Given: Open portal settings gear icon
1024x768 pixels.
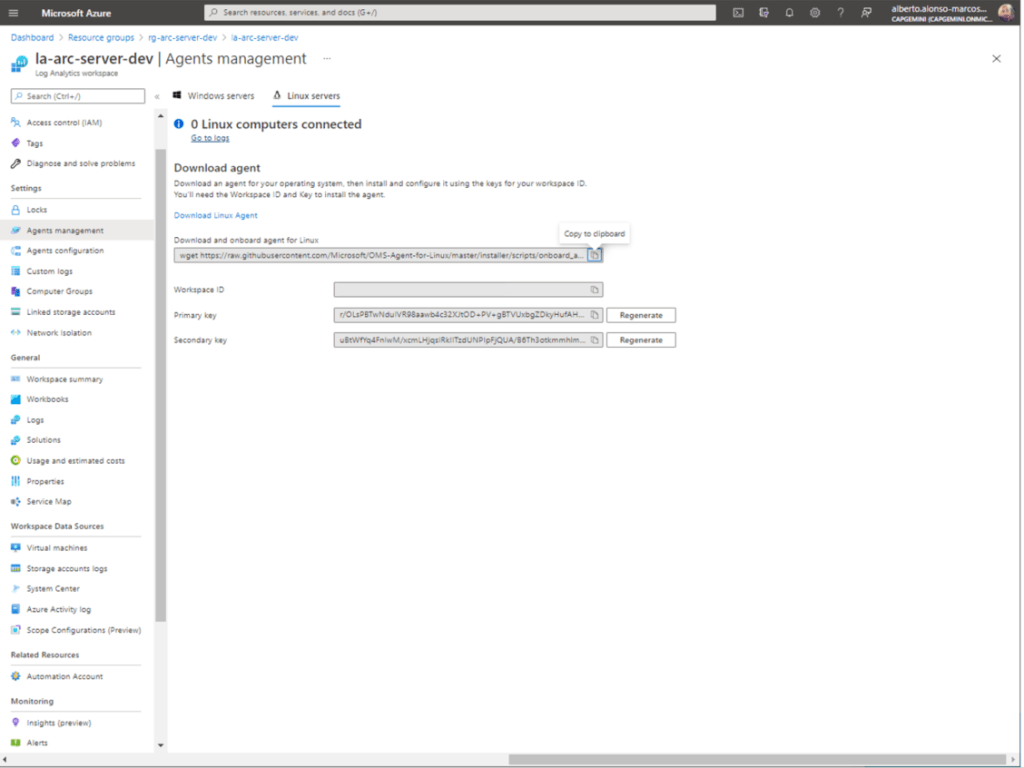Looking at the screenshot, I should point(815,13).
